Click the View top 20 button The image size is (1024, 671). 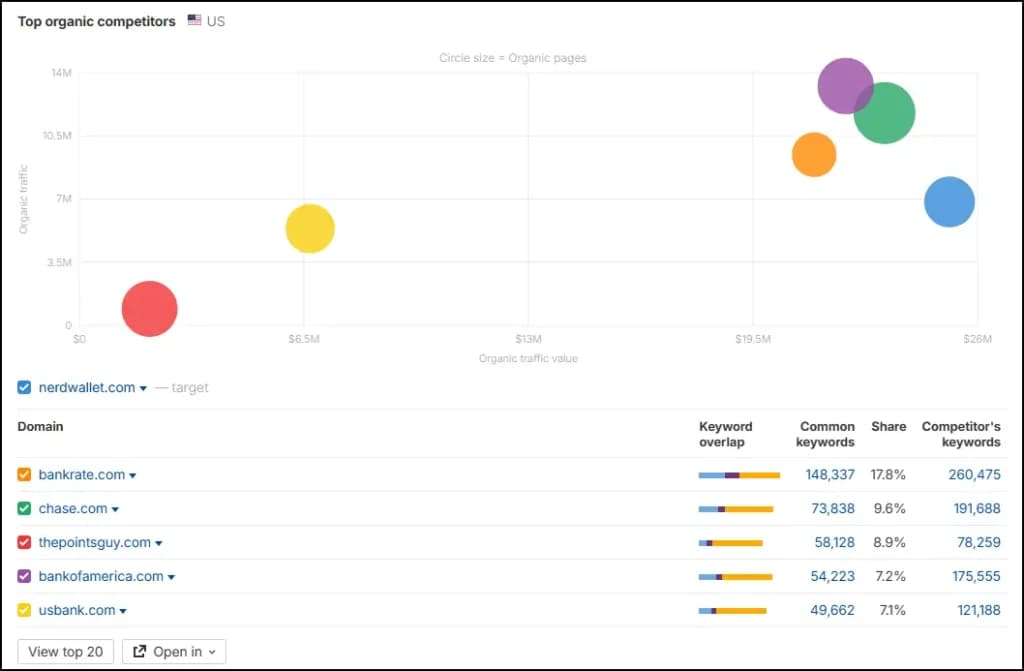click(65, 651)
